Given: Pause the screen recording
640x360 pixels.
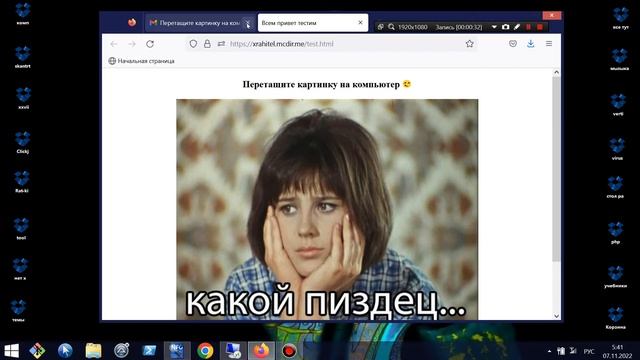Looking at the screenshot, I should [x=528, y=27].
